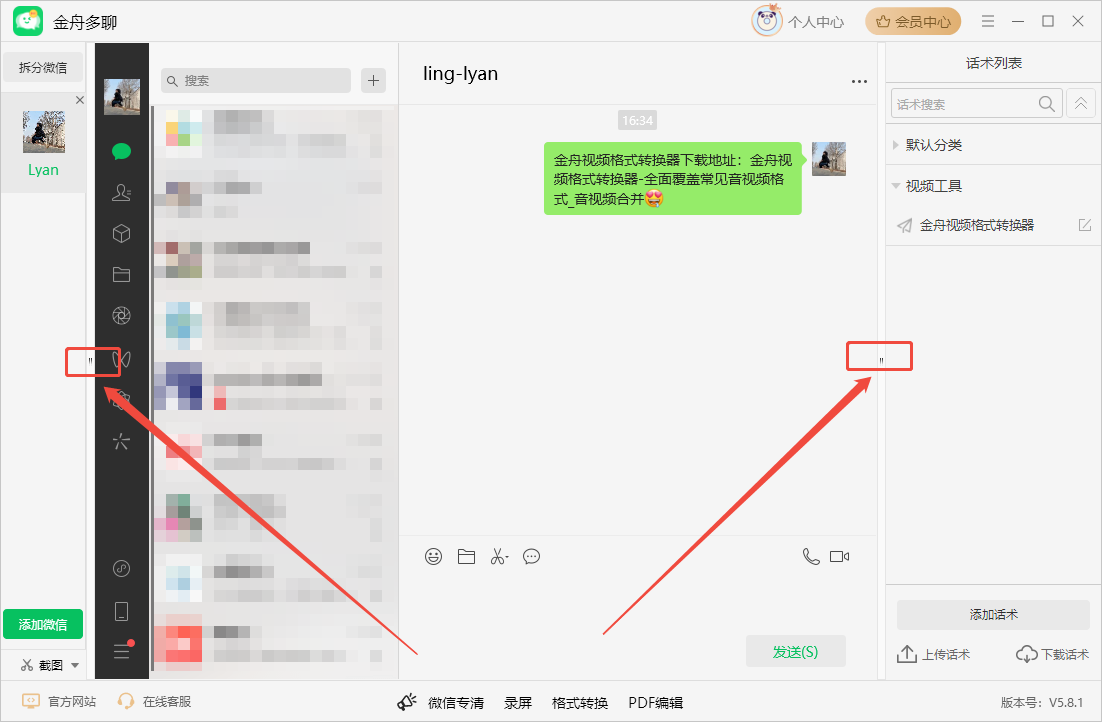1102x722 pixels.
Task: Click the 金舟多聊 app logo
Action: 28,21
